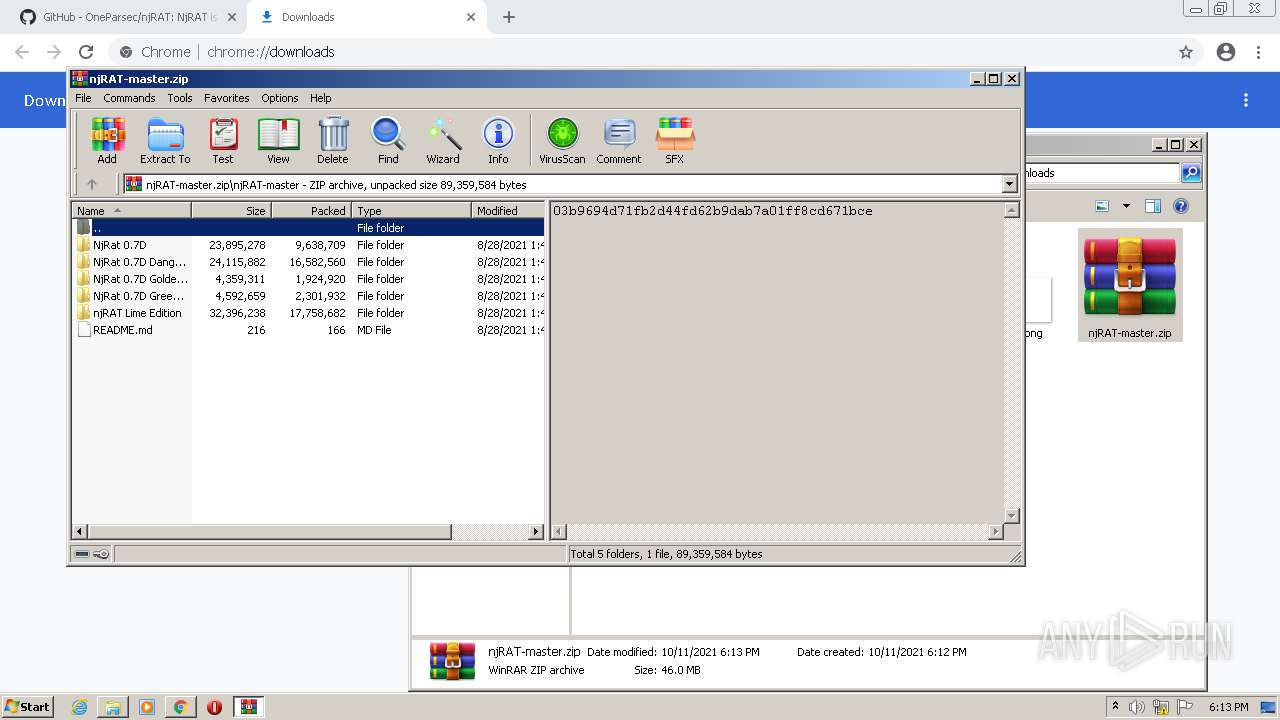This screenshot has height=720, width=1280.
Task: Open the Tools menu
Action: [180, 98]
